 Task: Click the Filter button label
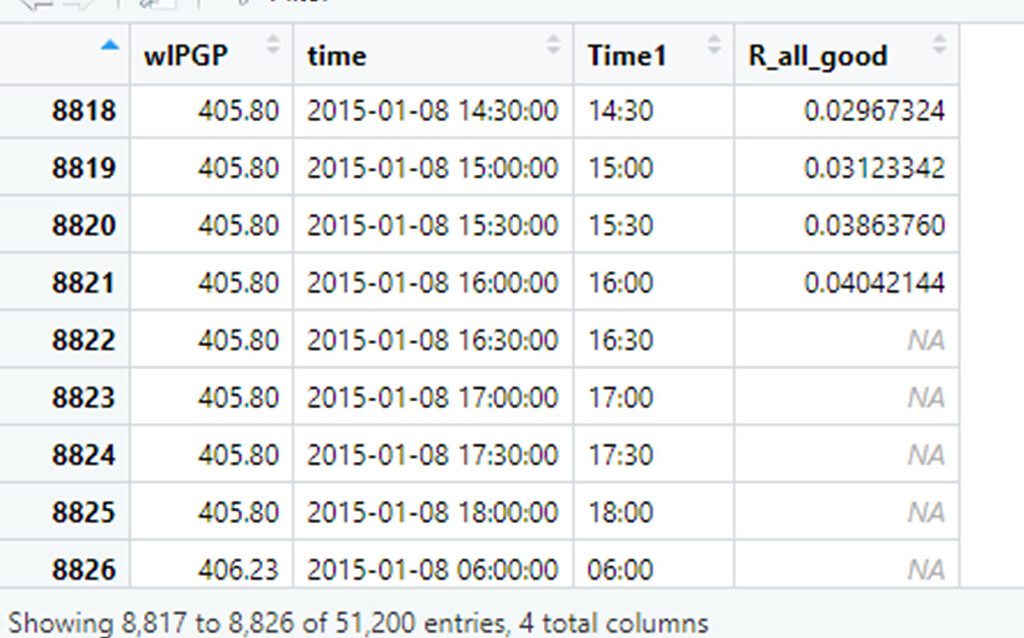pos(290,4)
